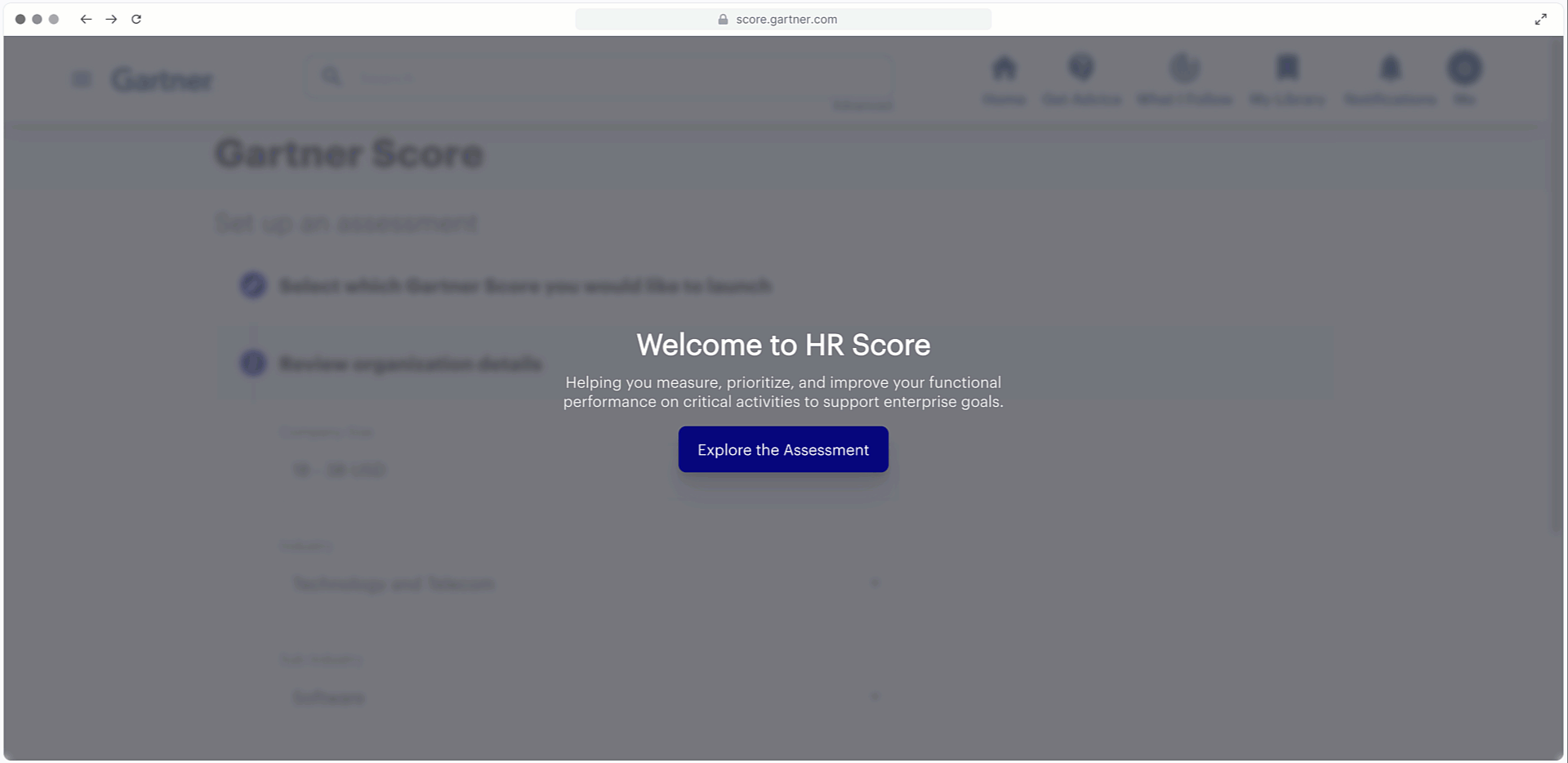Open the Advanced search link
This screenshot has width=1568, height=763.
(862, 105)
